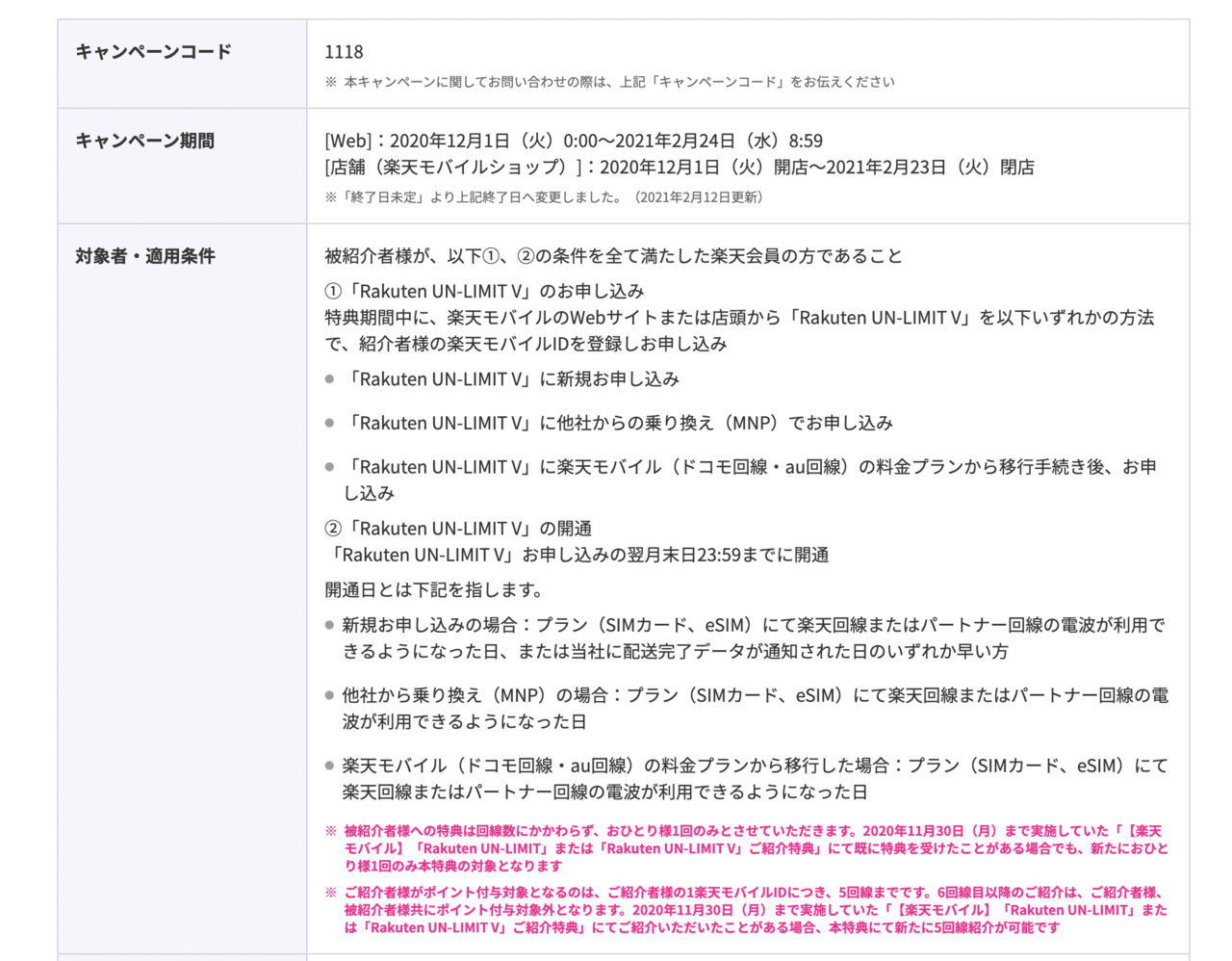Click the bullet starting 他社から乗り換え（MNP）の場合
The width and height of the screenshot is (1232, 961).
756,709
